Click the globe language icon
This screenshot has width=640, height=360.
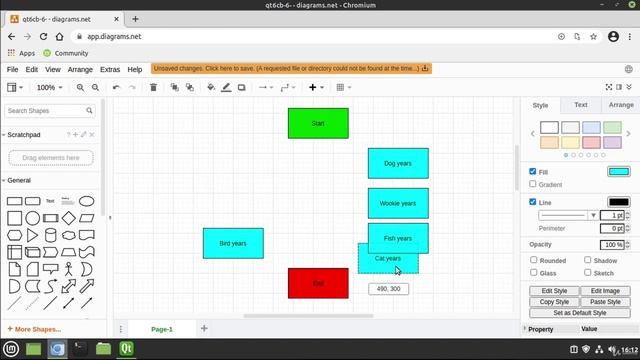coord(629,69)
